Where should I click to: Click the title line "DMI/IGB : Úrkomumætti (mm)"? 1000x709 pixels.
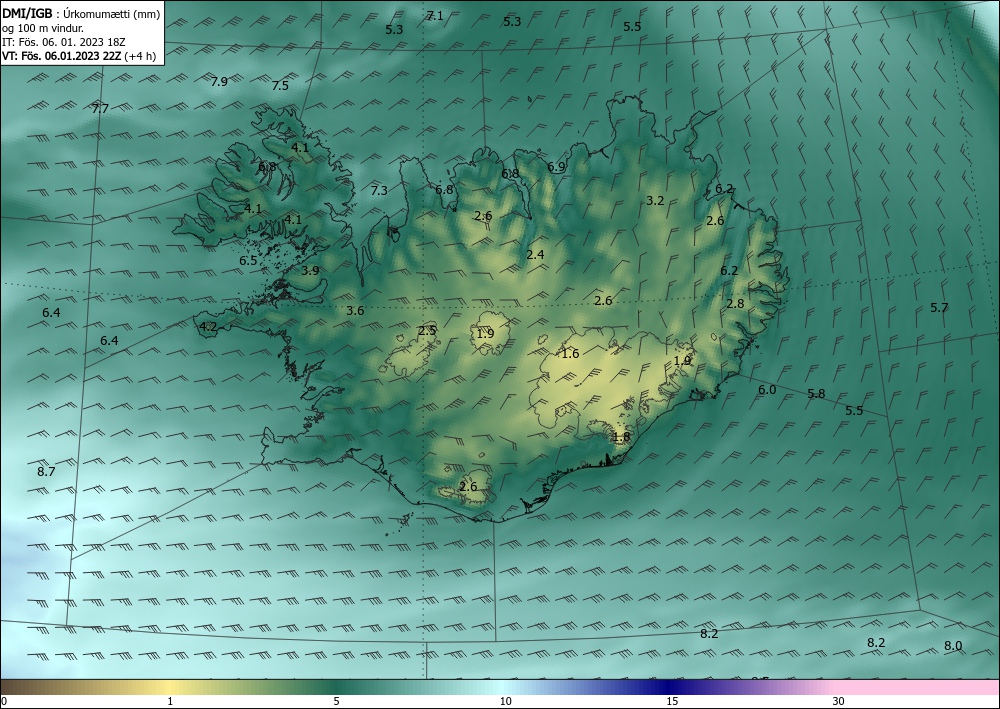81,13
